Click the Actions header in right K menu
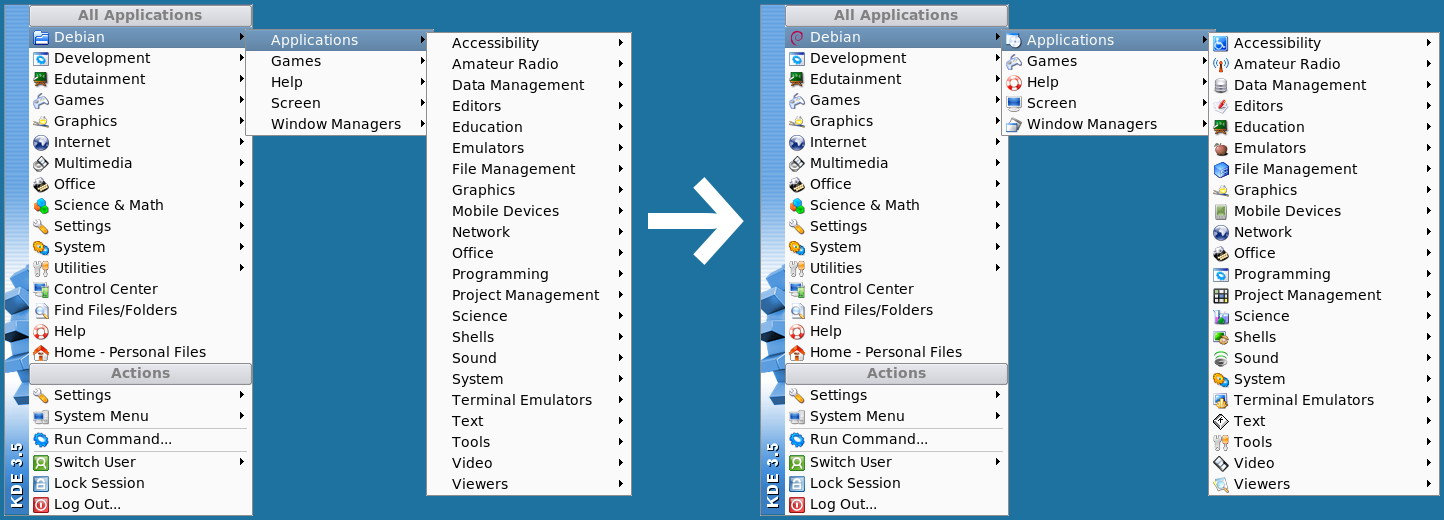 [x=896, y=373]
